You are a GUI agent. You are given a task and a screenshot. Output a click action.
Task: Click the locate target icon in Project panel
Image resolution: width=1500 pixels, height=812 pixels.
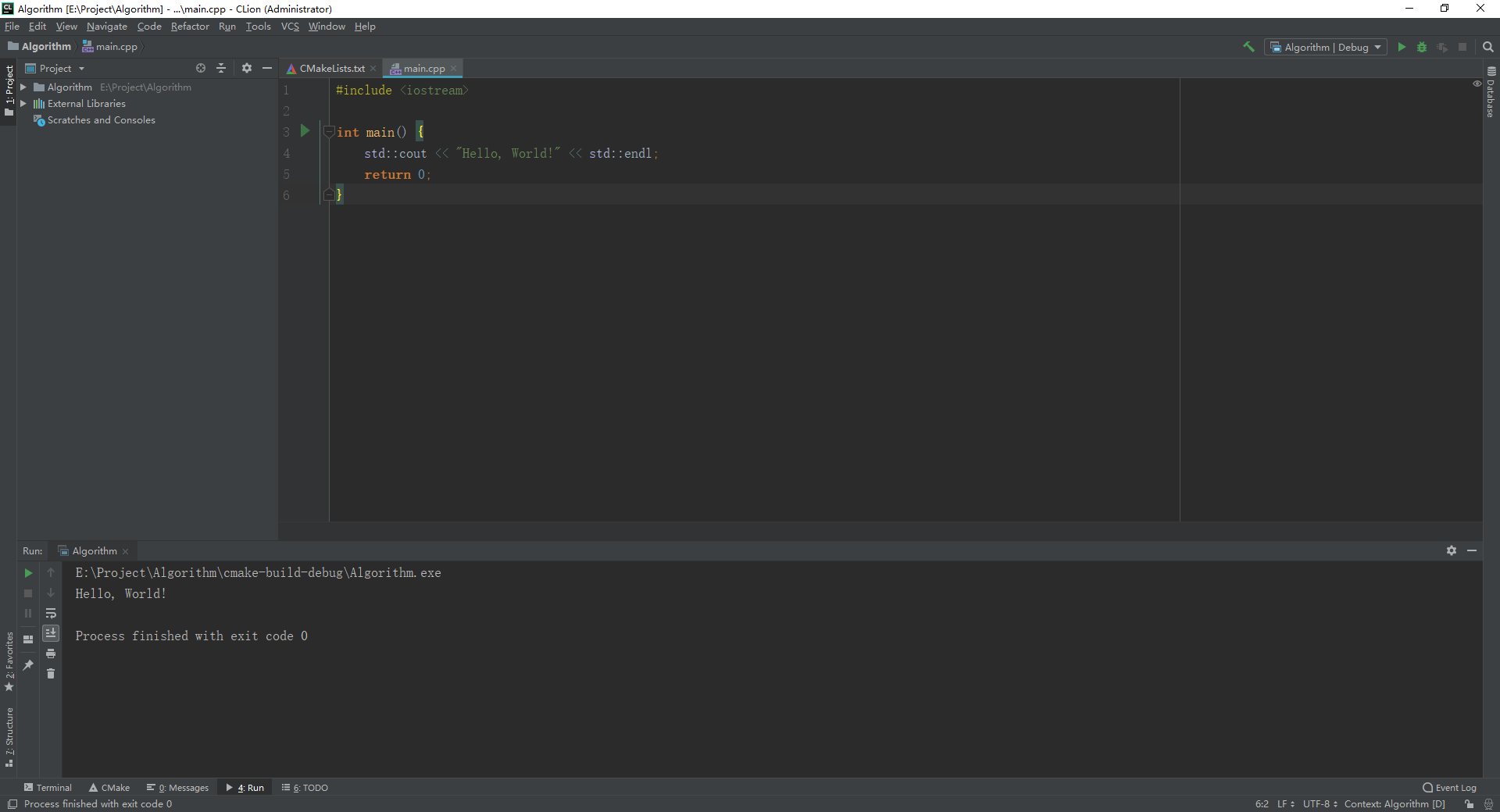(x=201, y=69)
